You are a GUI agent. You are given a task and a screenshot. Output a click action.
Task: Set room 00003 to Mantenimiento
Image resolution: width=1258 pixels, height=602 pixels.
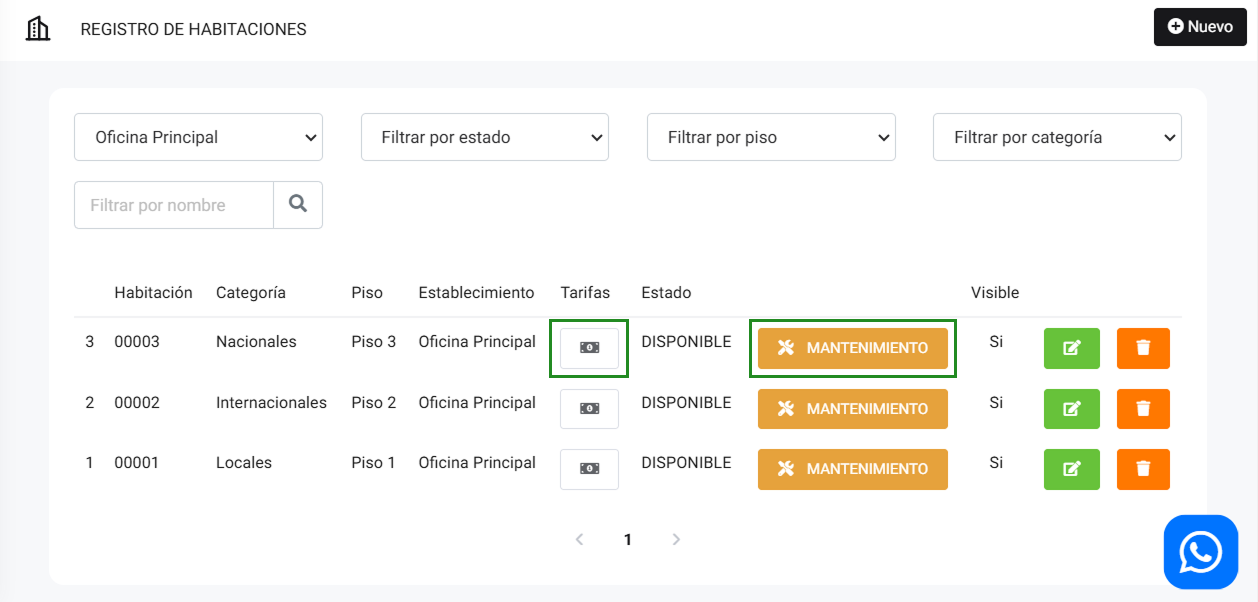click(852, 348)
